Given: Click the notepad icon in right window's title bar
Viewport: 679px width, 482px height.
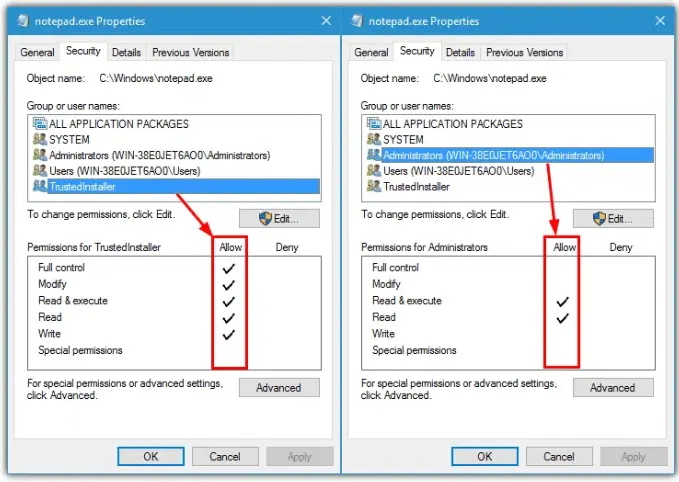Looking at the screenshot, I should pos(354,20).
